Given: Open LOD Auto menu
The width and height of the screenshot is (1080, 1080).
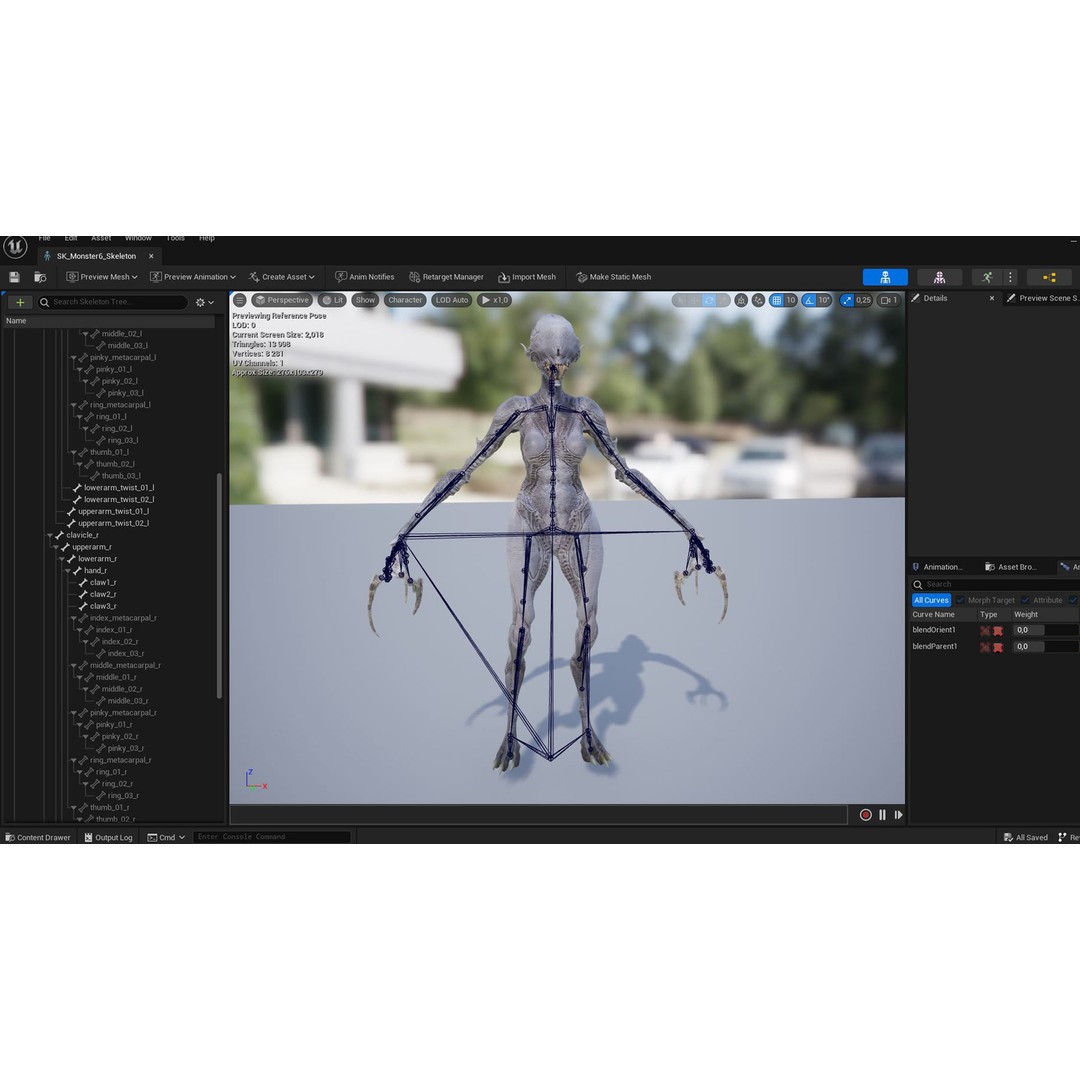Looking at the screenshot, I should tap(452, 300).
